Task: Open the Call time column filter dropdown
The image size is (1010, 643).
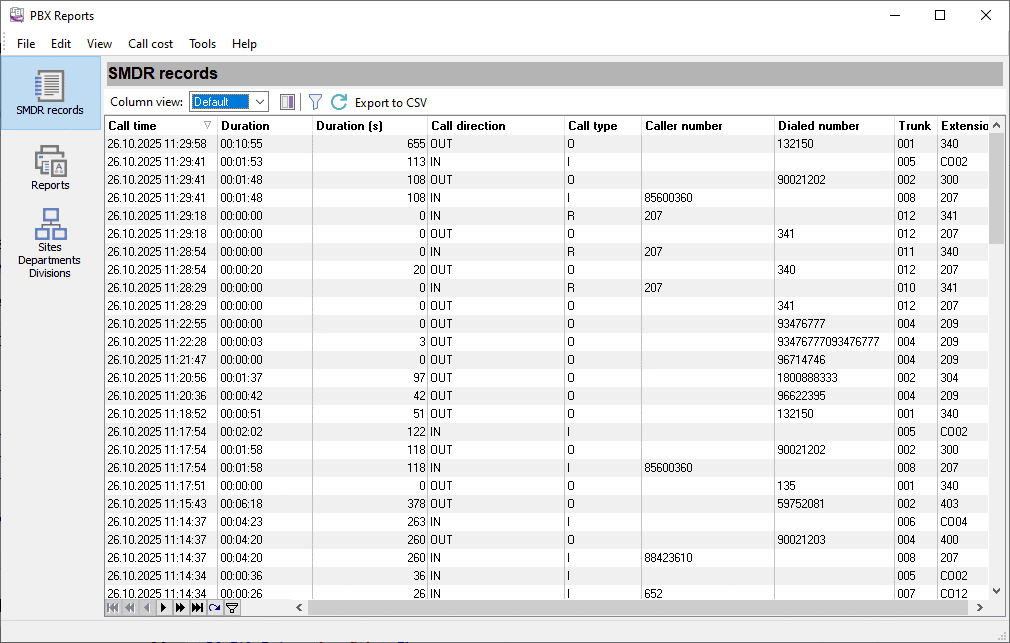Action: (x=206, y=125)
